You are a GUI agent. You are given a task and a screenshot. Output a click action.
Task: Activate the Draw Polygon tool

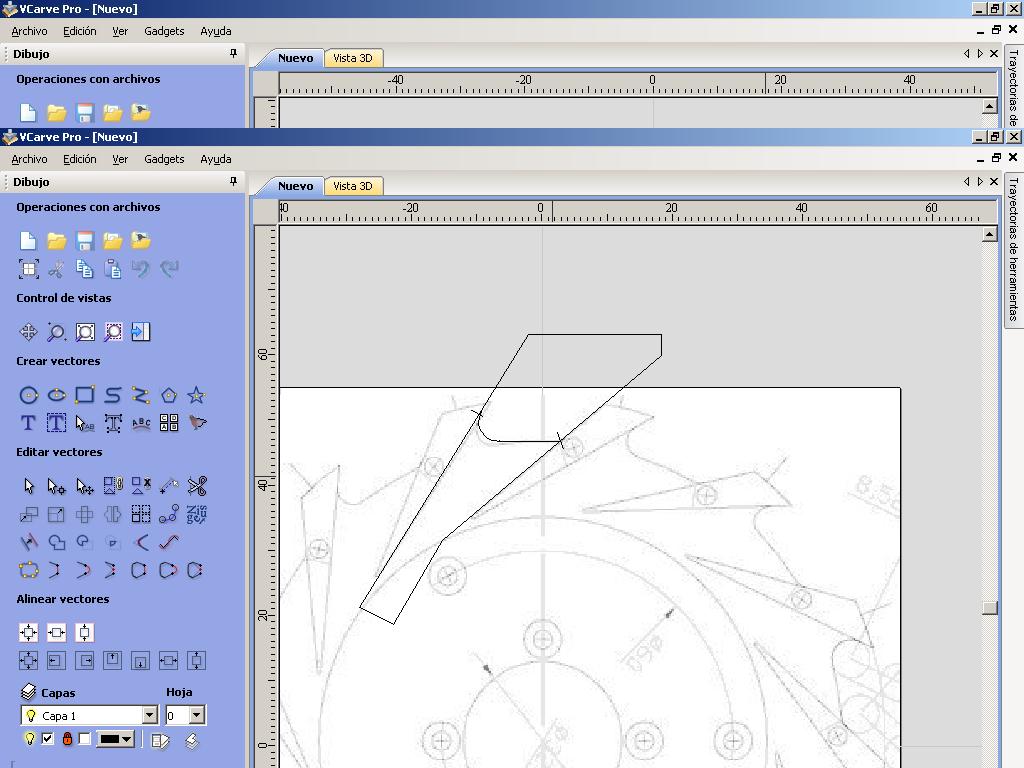point(169,395)
